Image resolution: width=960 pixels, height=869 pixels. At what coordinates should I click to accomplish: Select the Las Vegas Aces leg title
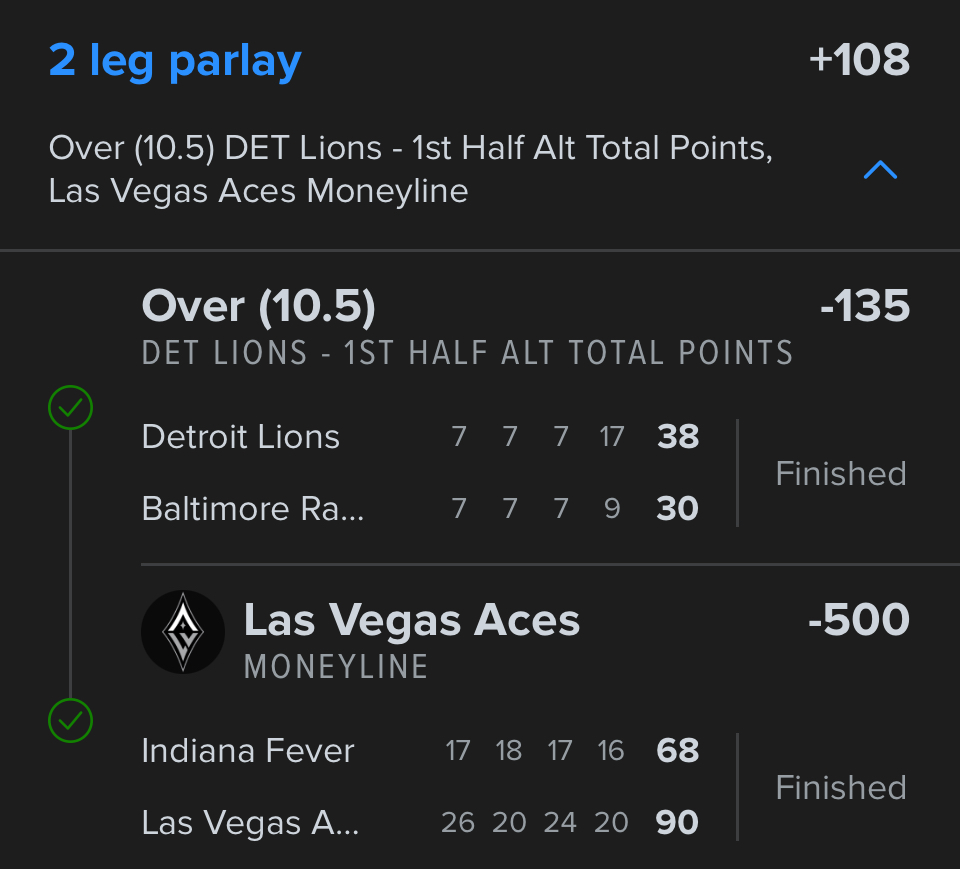point(412,620)
